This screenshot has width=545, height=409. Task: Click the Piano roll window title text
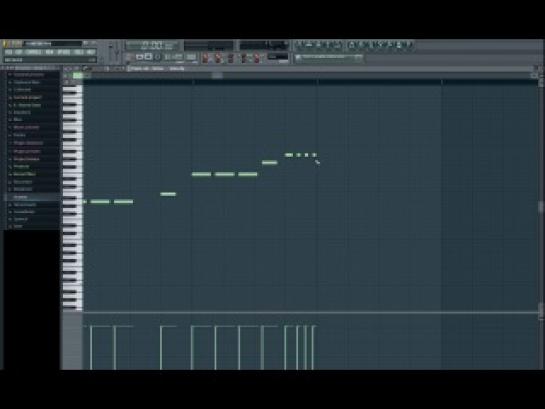pyautogui.click(x=140, y=69)
